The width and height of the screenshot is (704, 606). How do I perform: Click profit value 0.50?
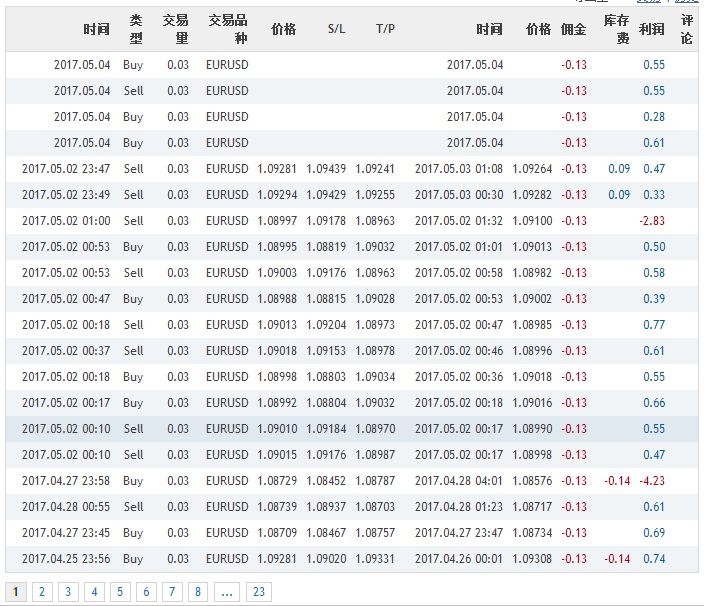point(654,247)
